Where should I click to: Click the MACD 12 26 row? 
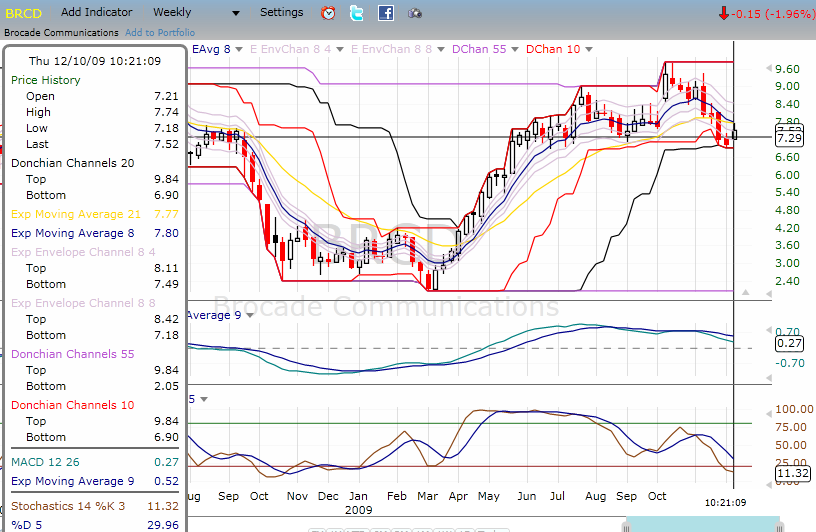(95, 462)
